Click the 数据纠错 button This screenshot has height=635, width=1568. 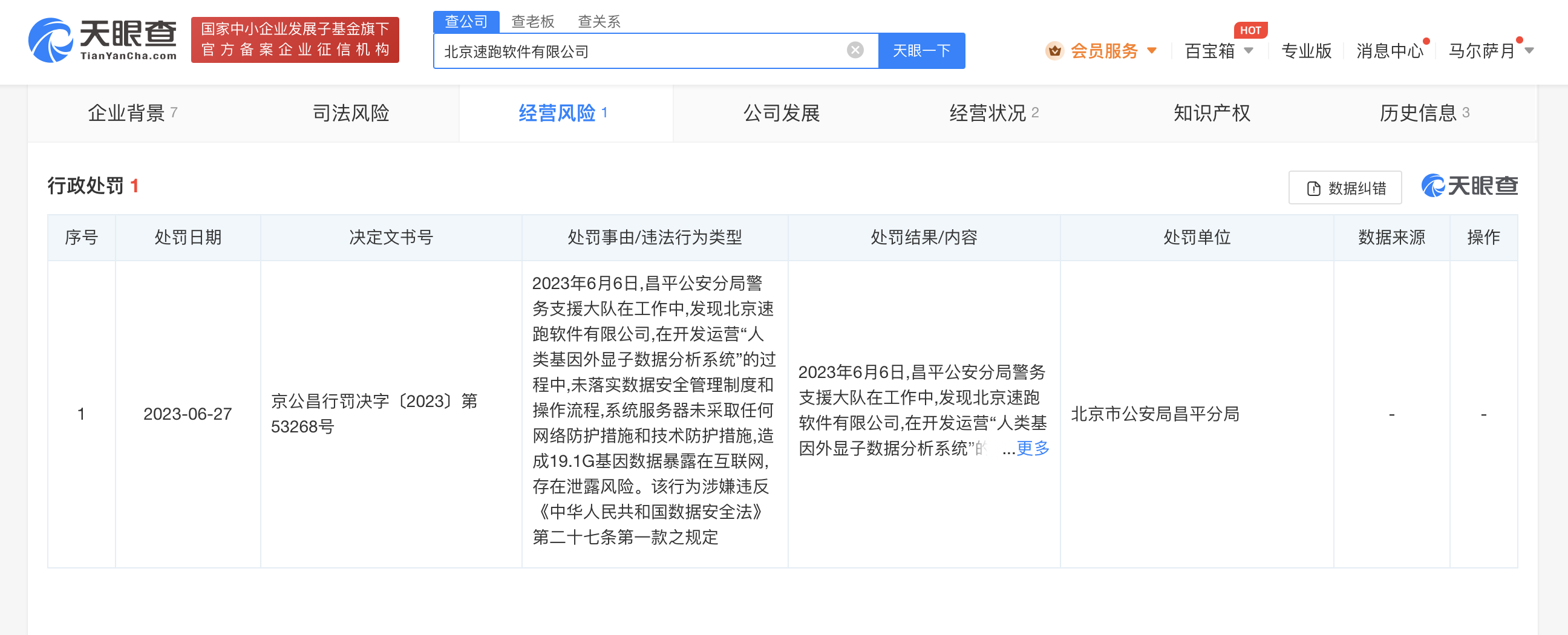pos(1345,188)
